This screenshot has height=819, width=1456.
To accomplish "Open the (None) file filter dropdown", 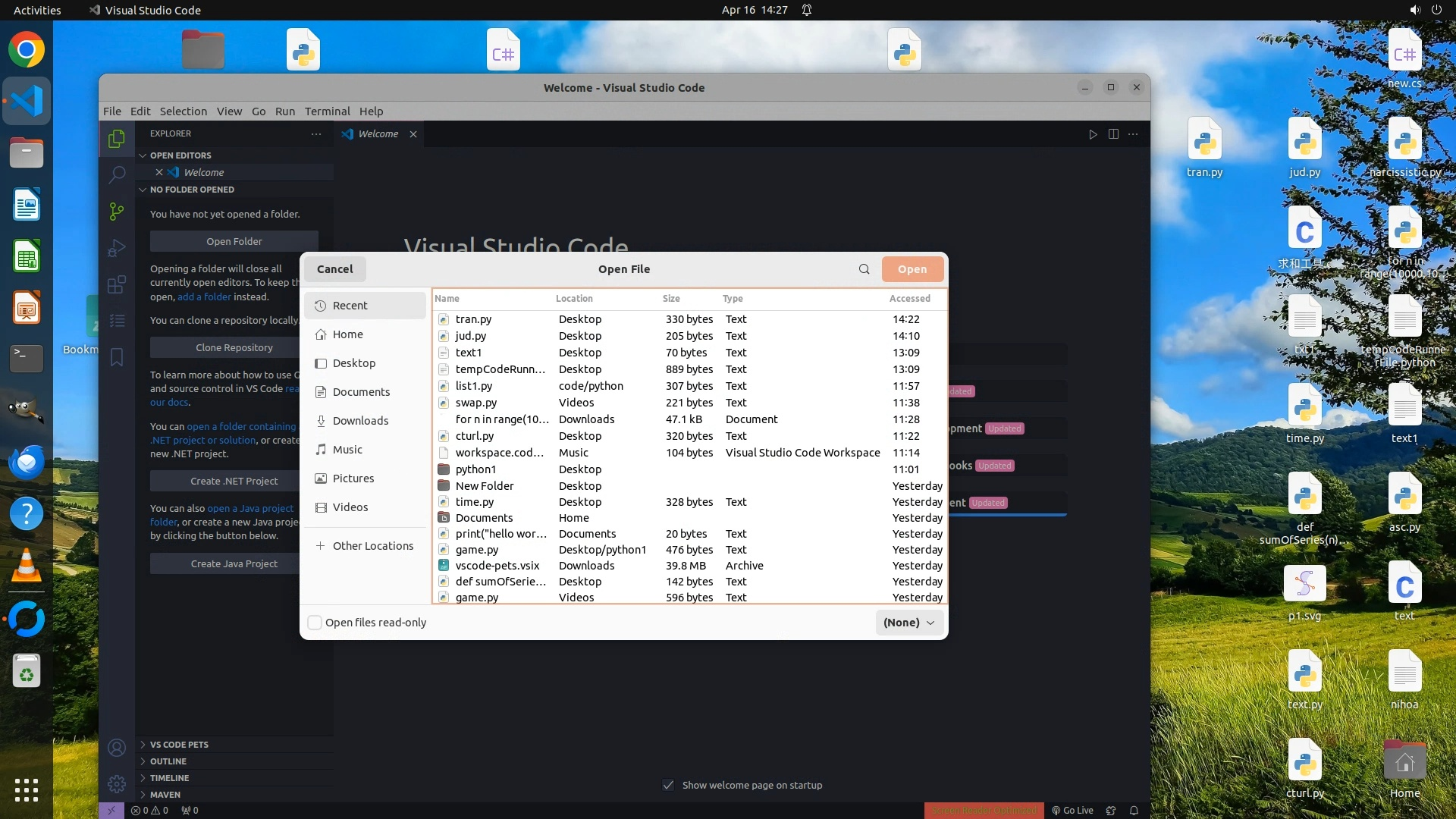I will point(908,623).
